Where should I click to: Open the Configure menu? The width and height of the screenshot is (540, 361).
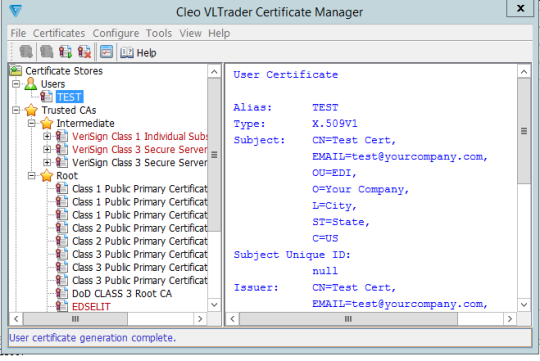click(x=116, y=33)
